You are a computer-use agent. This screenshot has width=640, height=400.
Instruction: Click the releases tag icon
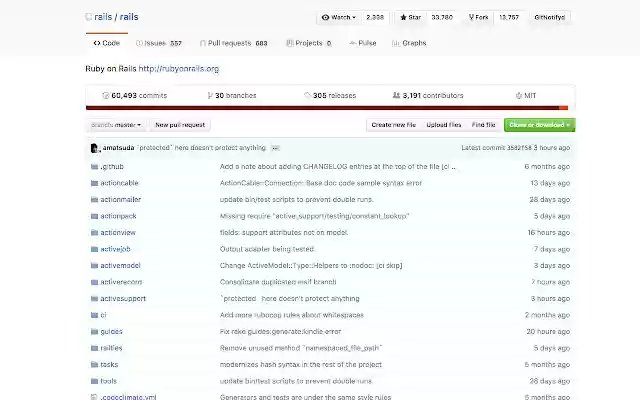(x=306, y=96)
